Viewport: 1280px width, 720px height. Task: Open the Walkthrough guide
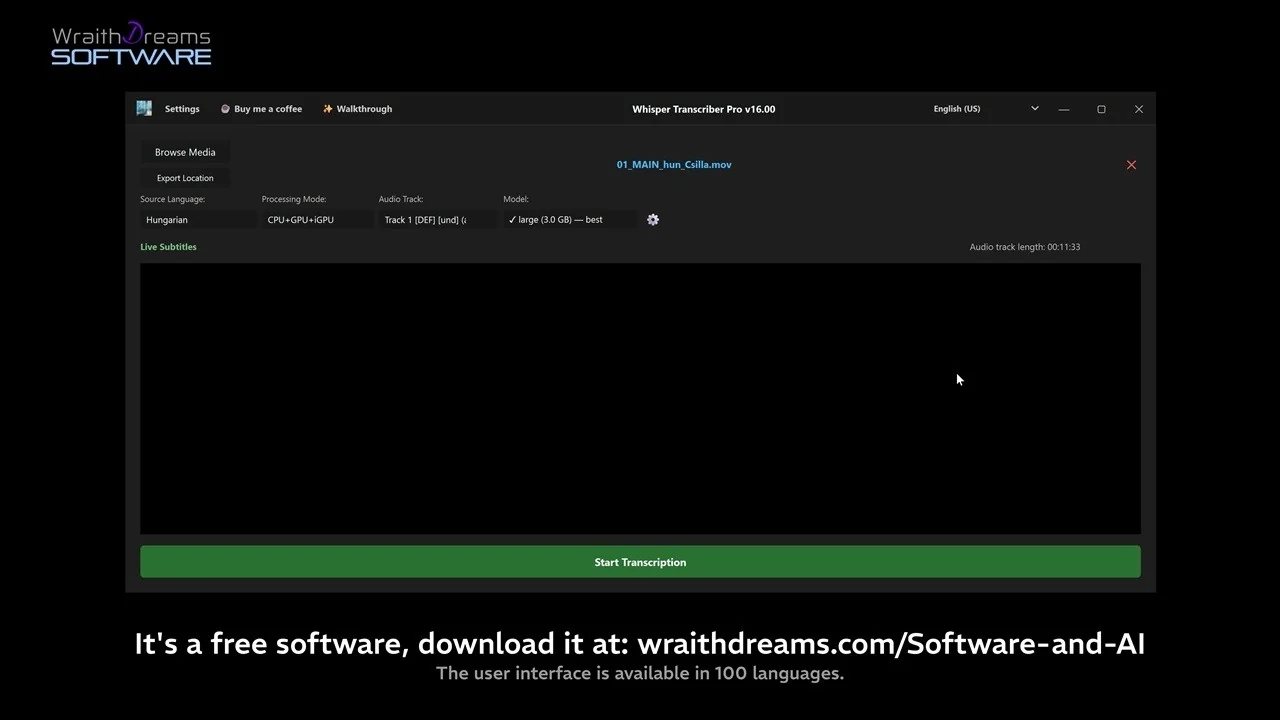pos(357,109)
